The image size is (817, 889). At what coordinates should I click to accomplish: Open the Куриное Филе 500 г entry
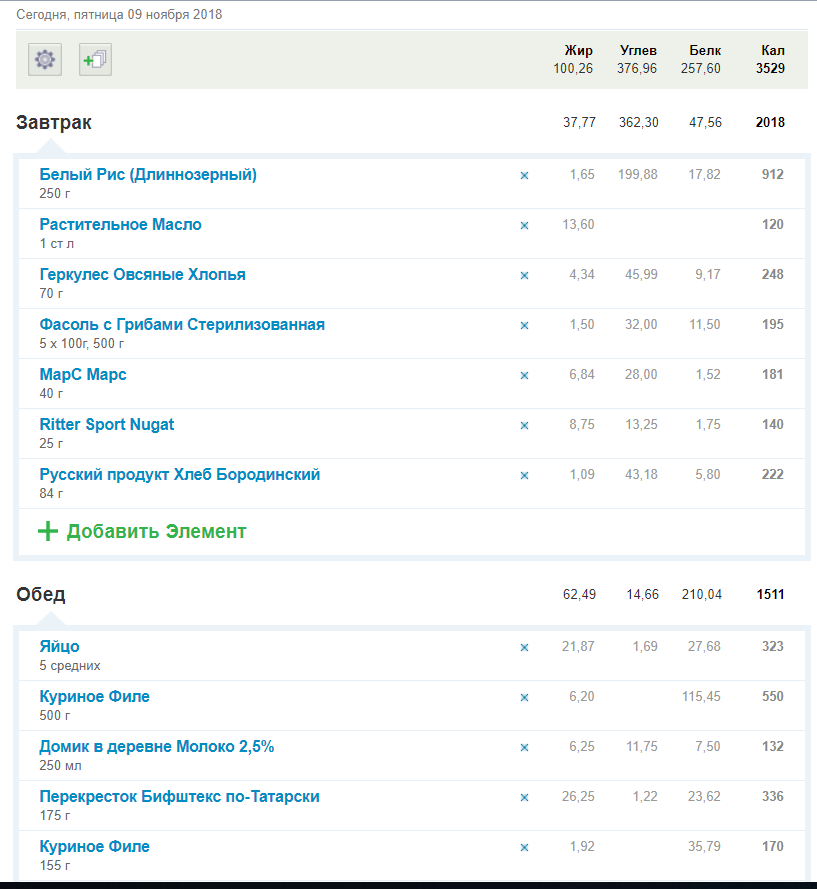pyautogui.click(x=95, y=697)
